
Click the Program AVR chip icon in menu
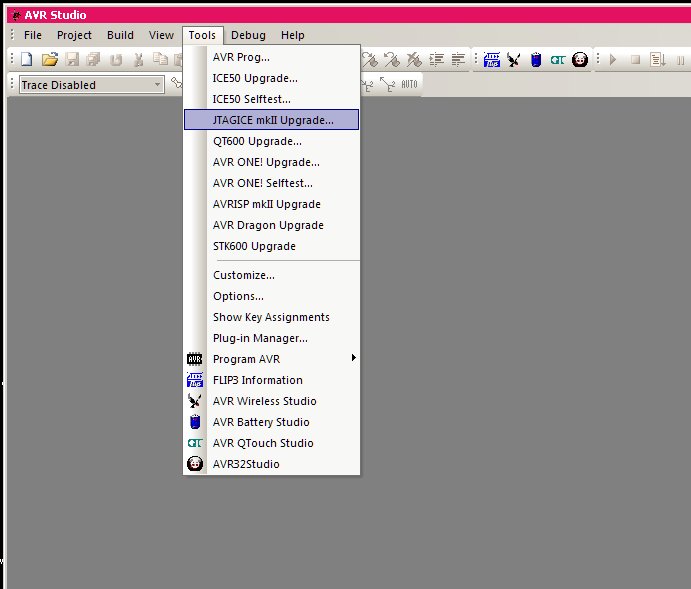click(194, 359)
